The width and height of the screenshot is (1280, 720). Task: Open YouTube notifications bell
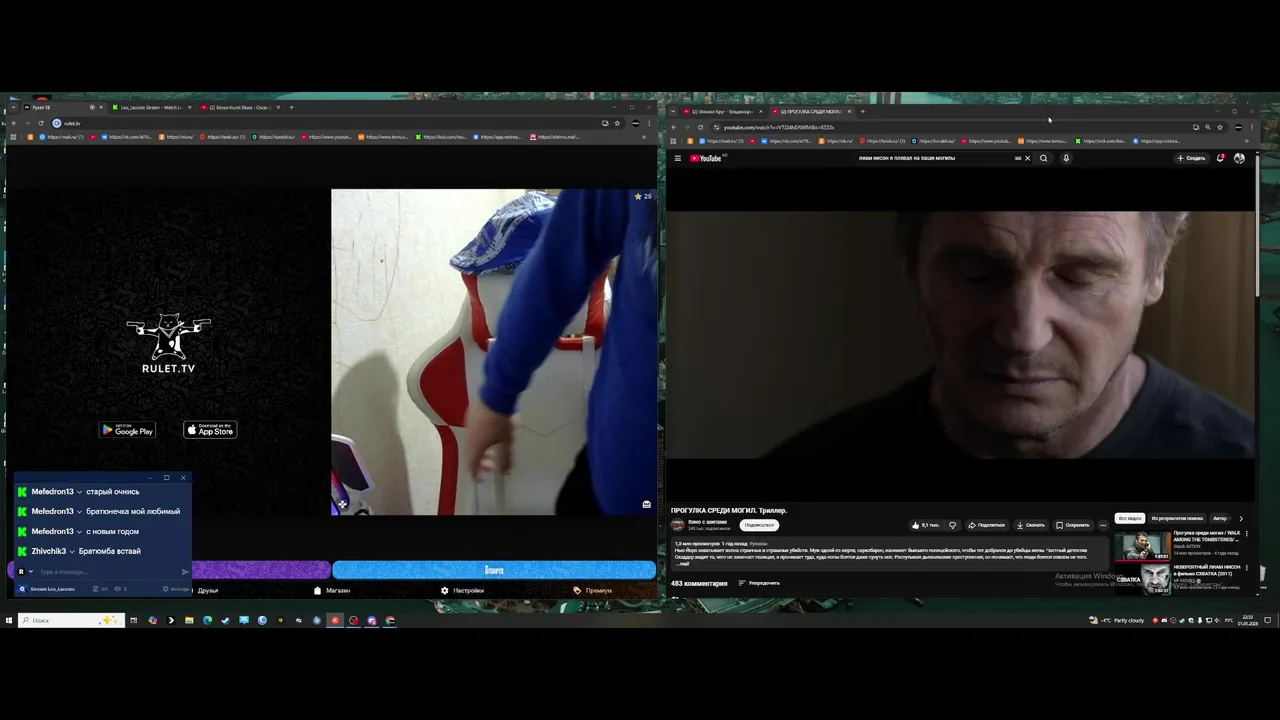tap(1220, 158)
